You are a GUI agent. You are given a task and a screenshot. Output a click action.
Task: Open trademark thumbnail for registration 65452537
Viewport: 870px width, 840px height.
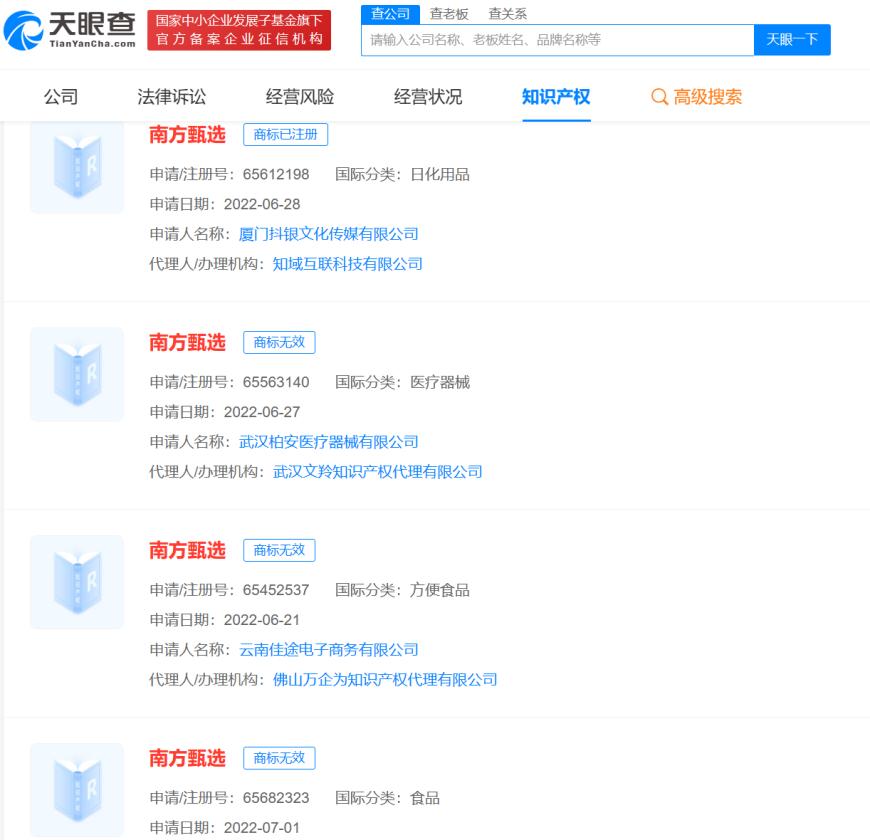77,582
